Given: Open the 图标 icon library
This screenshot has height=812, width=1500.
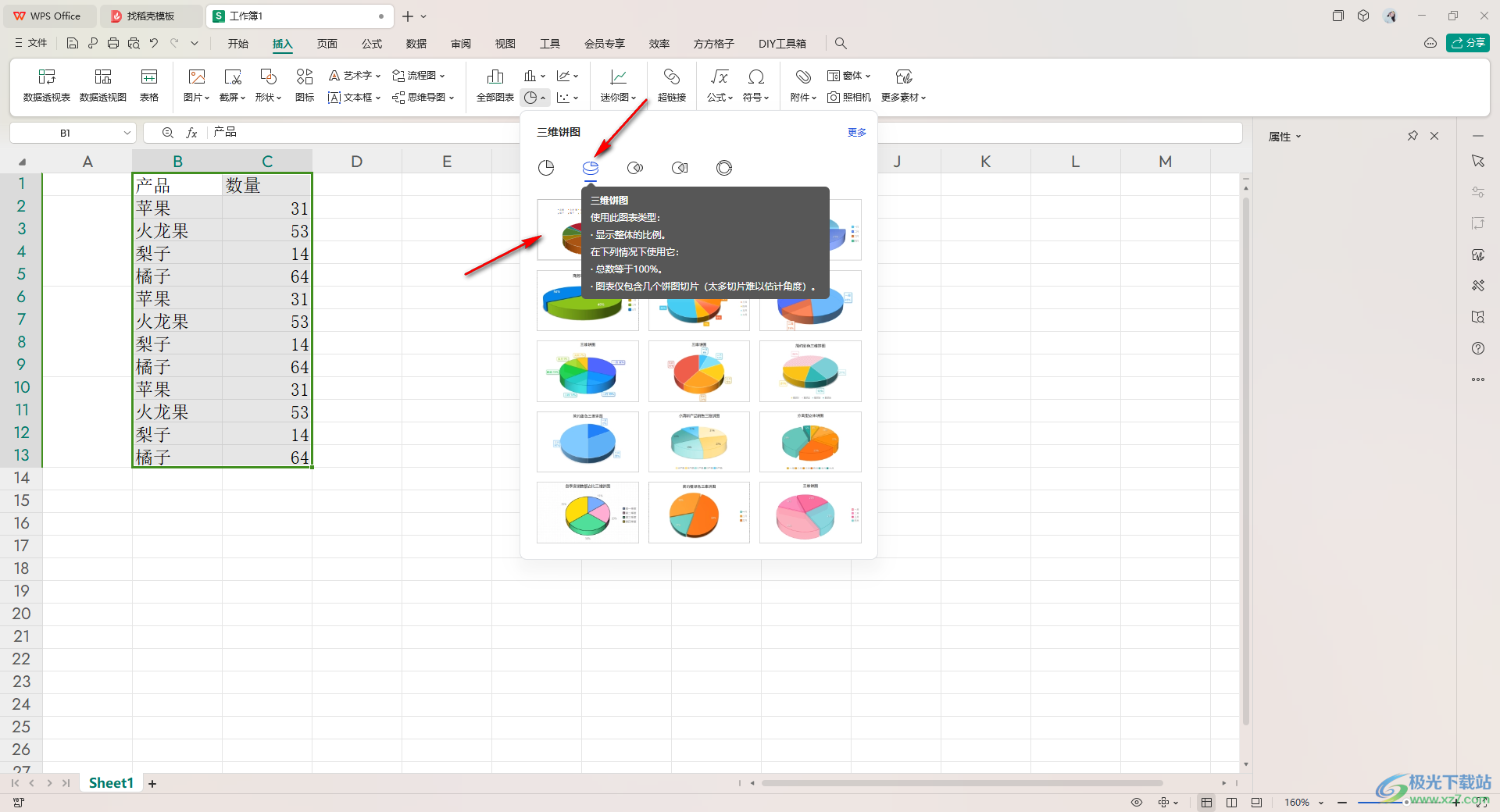Looking at the screenshot, I should [305, 85].
